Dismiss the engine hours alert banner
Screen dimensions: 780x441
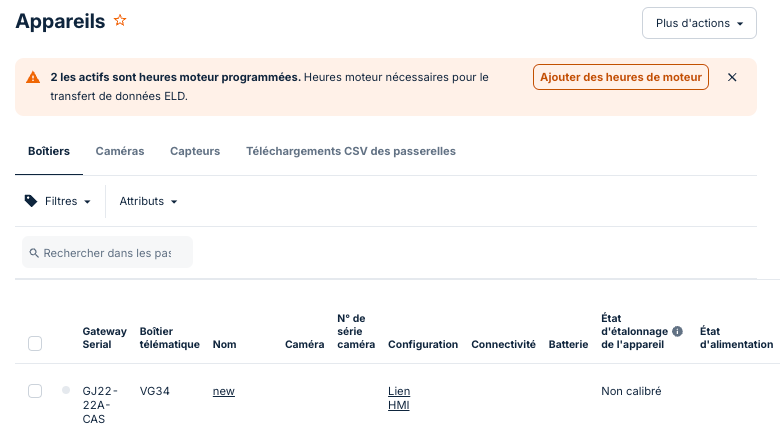[x=732, y=77]
